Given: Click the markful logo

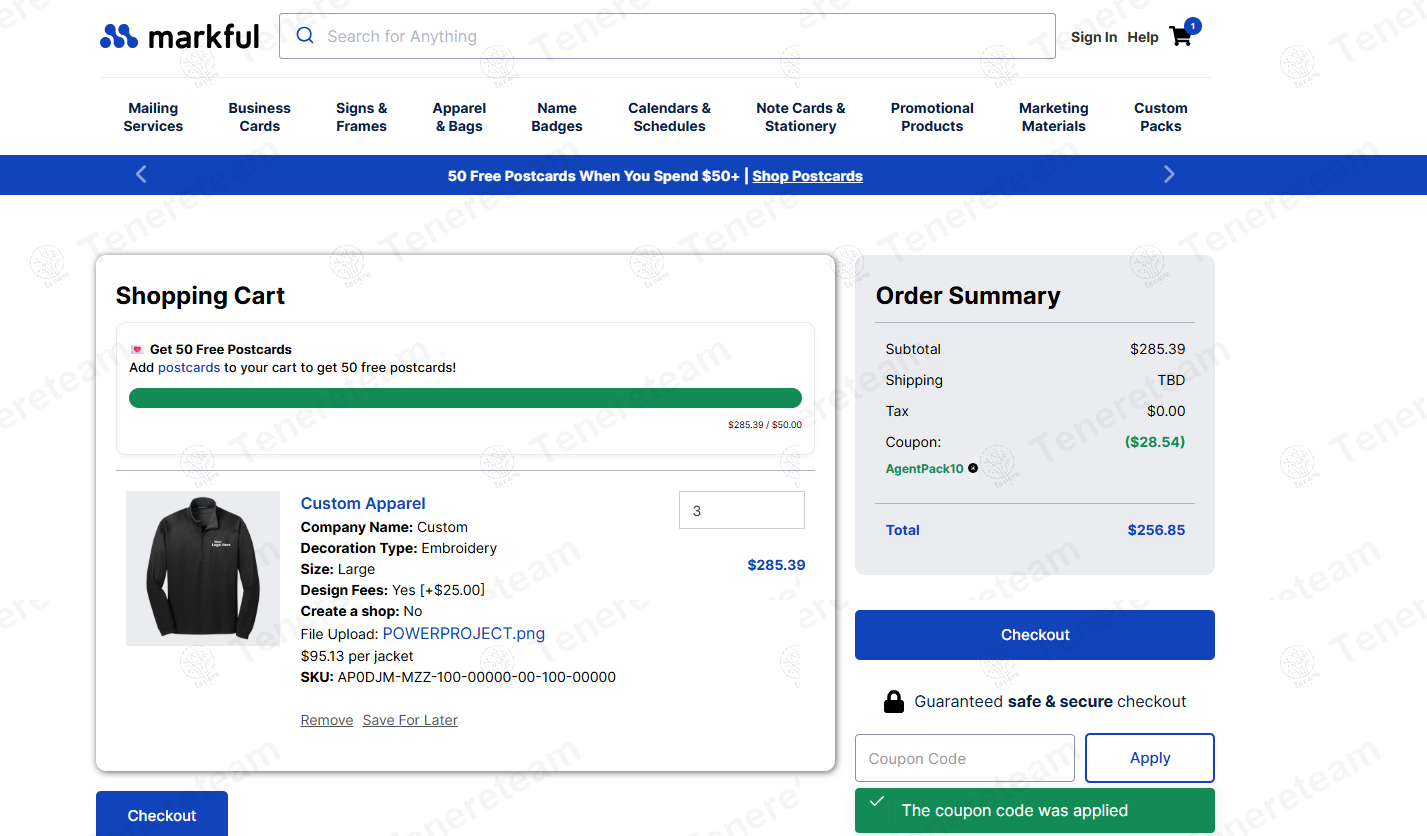Looking at the screenshot, I should click(180, 37).
